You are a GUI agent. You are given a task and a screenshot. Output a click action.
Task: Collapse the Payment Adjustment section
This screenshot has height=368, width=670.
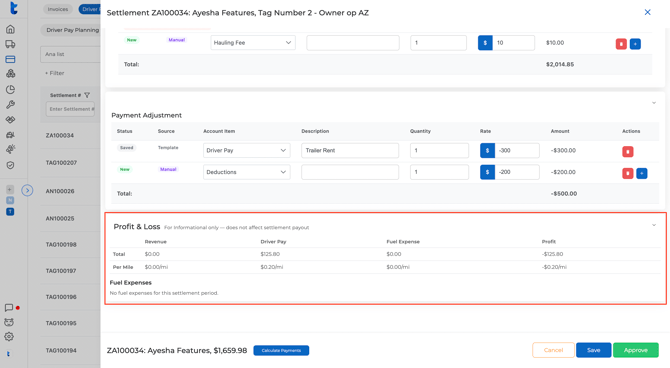653,103
